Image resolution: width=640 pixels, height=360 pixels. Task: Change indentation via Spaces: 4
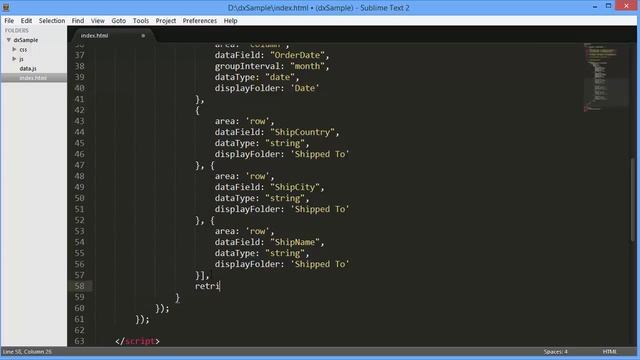(x=556, y=352)
